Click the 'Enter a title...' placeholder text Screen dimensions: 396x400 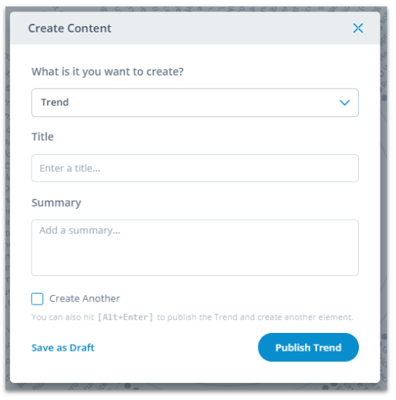pyautogui.click(x=70, y=168)
